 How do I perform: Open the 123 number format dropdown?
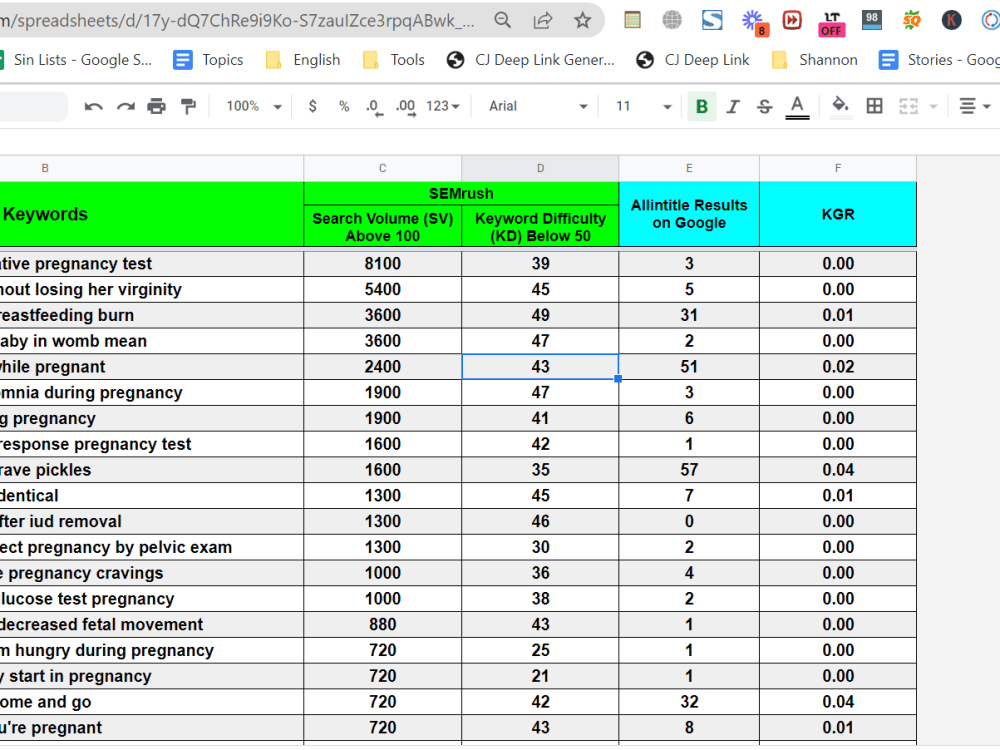click(443, 107)
